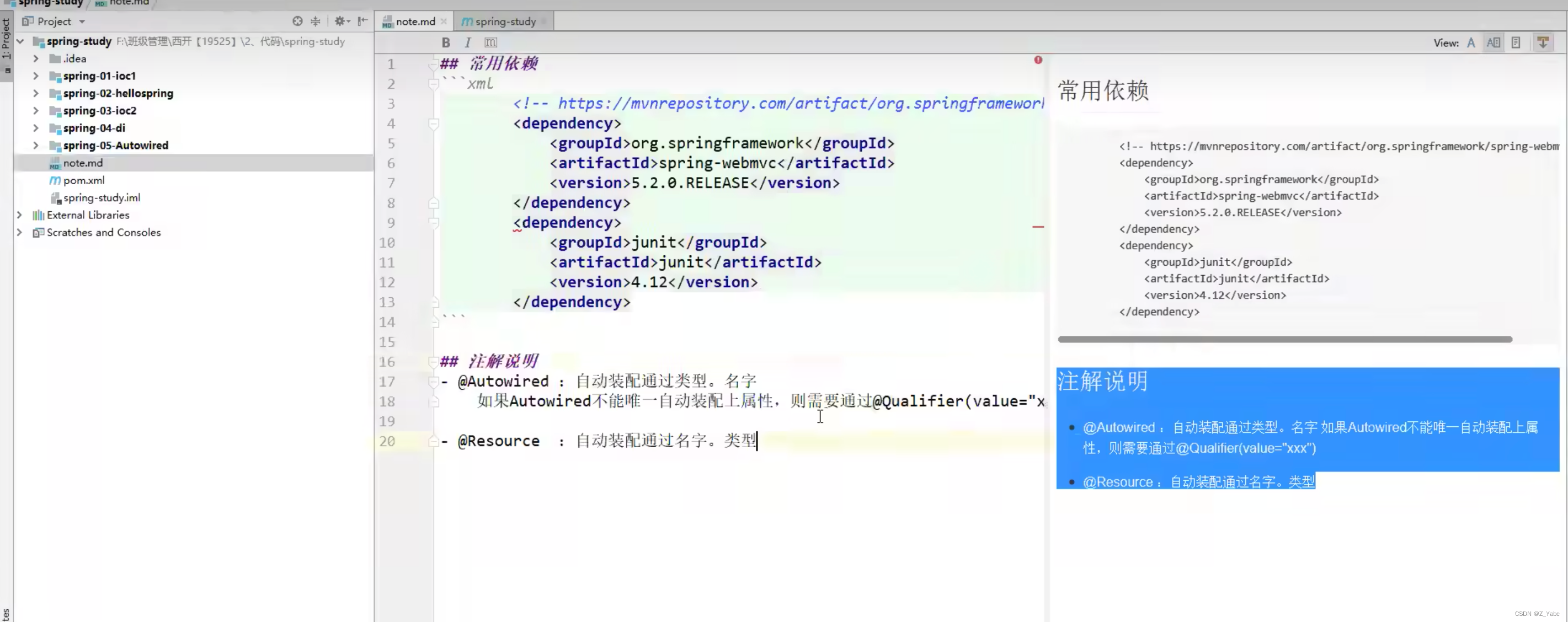Expand the spring-03-ioc2 module

coord(36,111)
